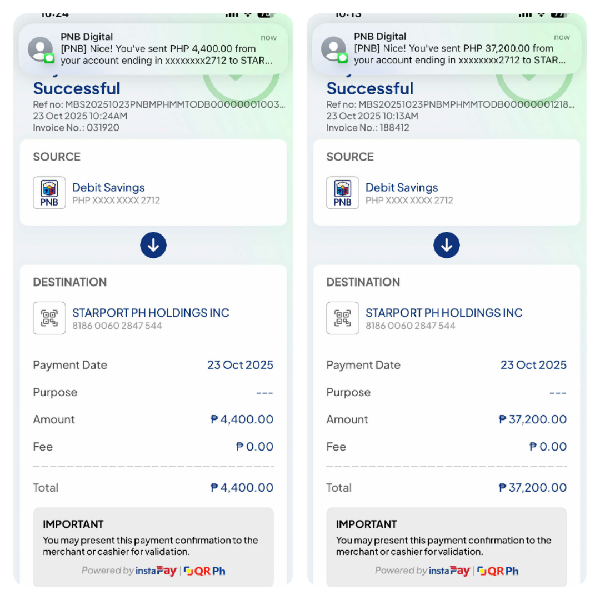Image resolution: width=600 pixels, height=600 pixels.
Task: Tap QR code icon beside STARPORT on 10:24AM receipt
Action: 49,318
